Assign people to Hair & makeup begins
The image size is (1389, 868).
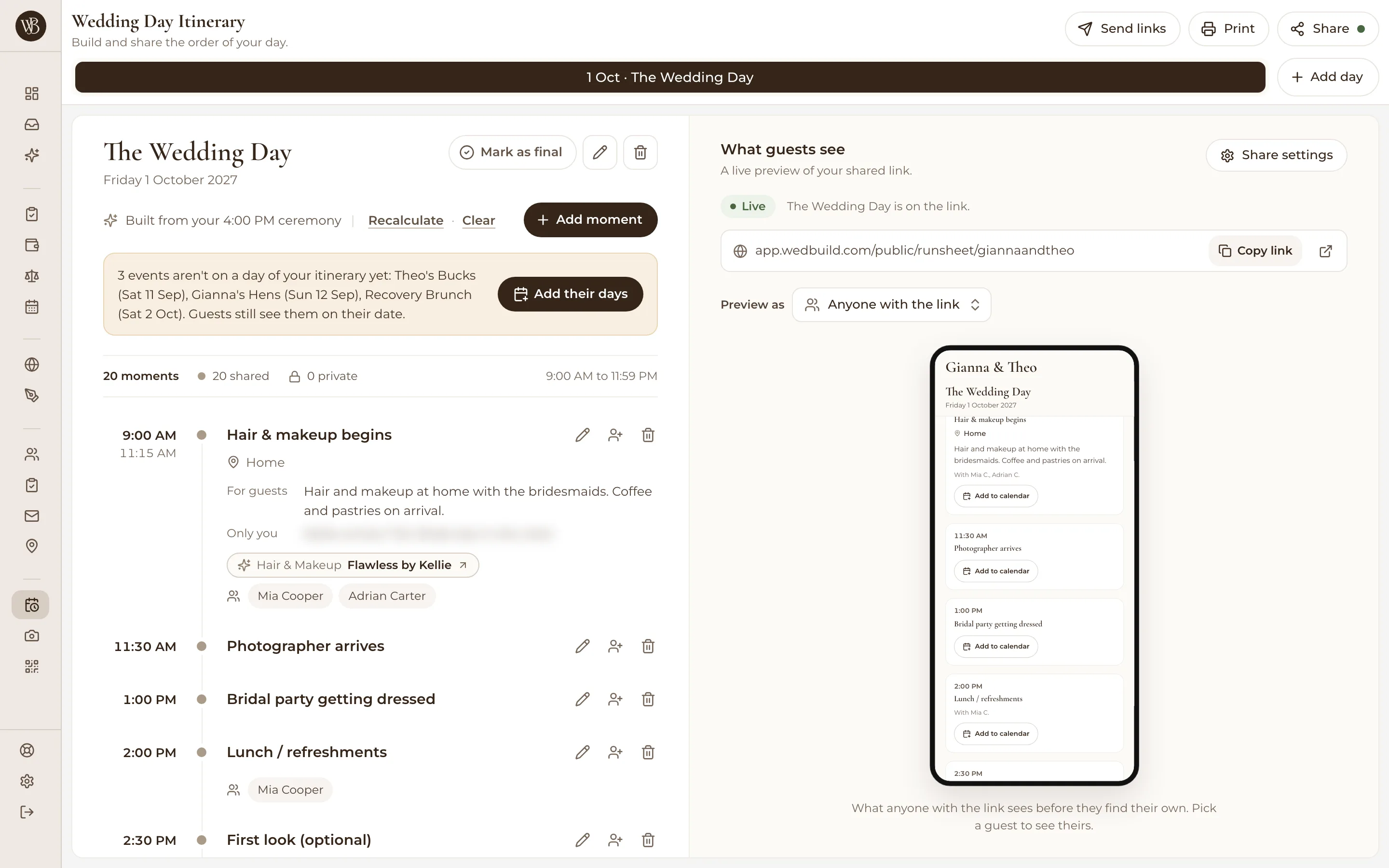coord(615,435)
